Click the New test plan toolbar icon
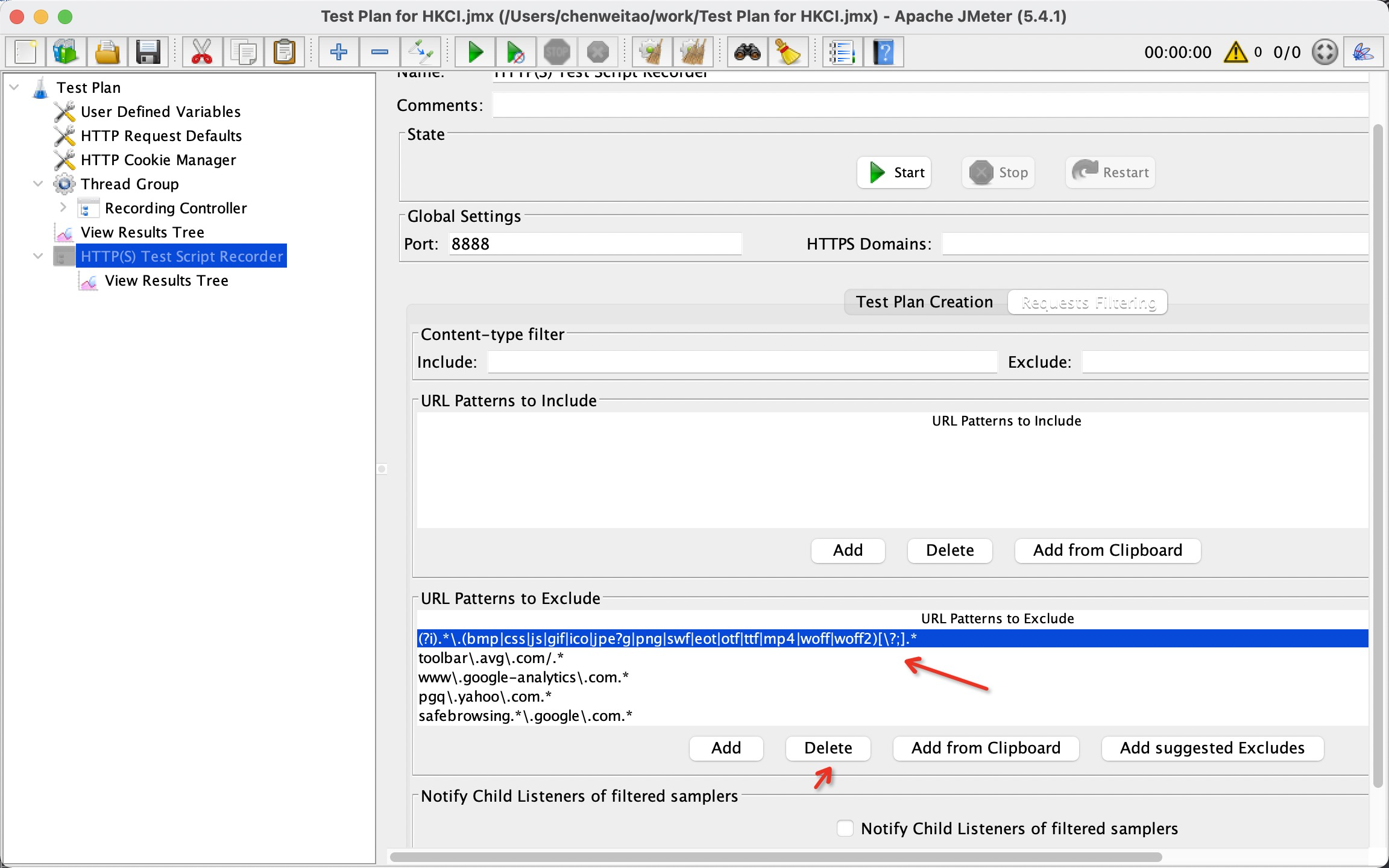This screenshot has height=868, width=1389. point(25,52)
